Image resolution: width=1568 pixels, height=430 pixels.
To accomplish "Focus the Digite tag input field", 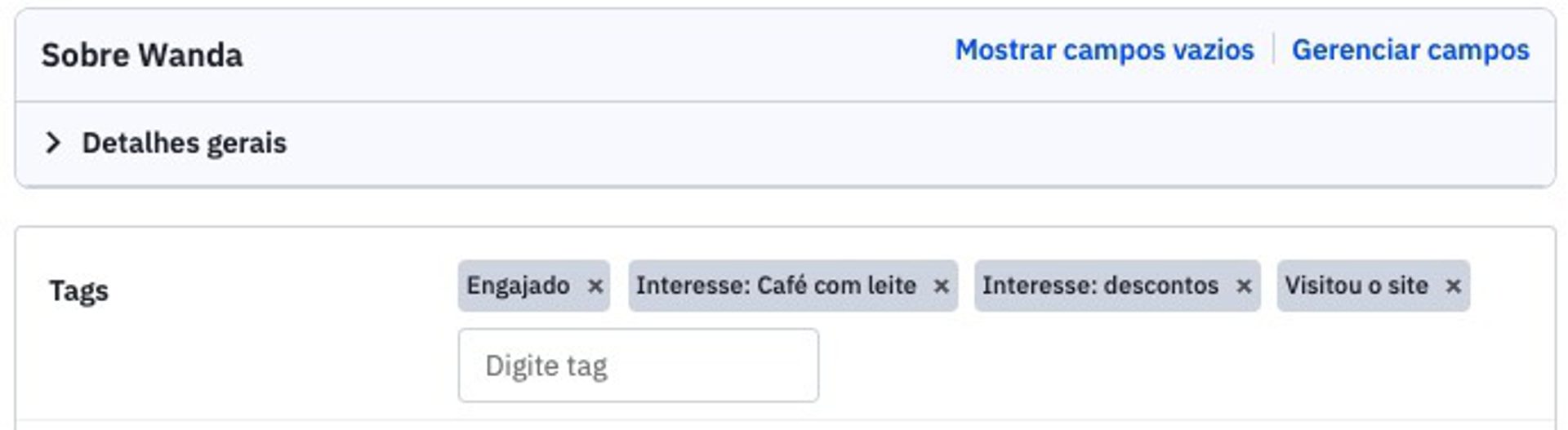I will click(638, 366).
